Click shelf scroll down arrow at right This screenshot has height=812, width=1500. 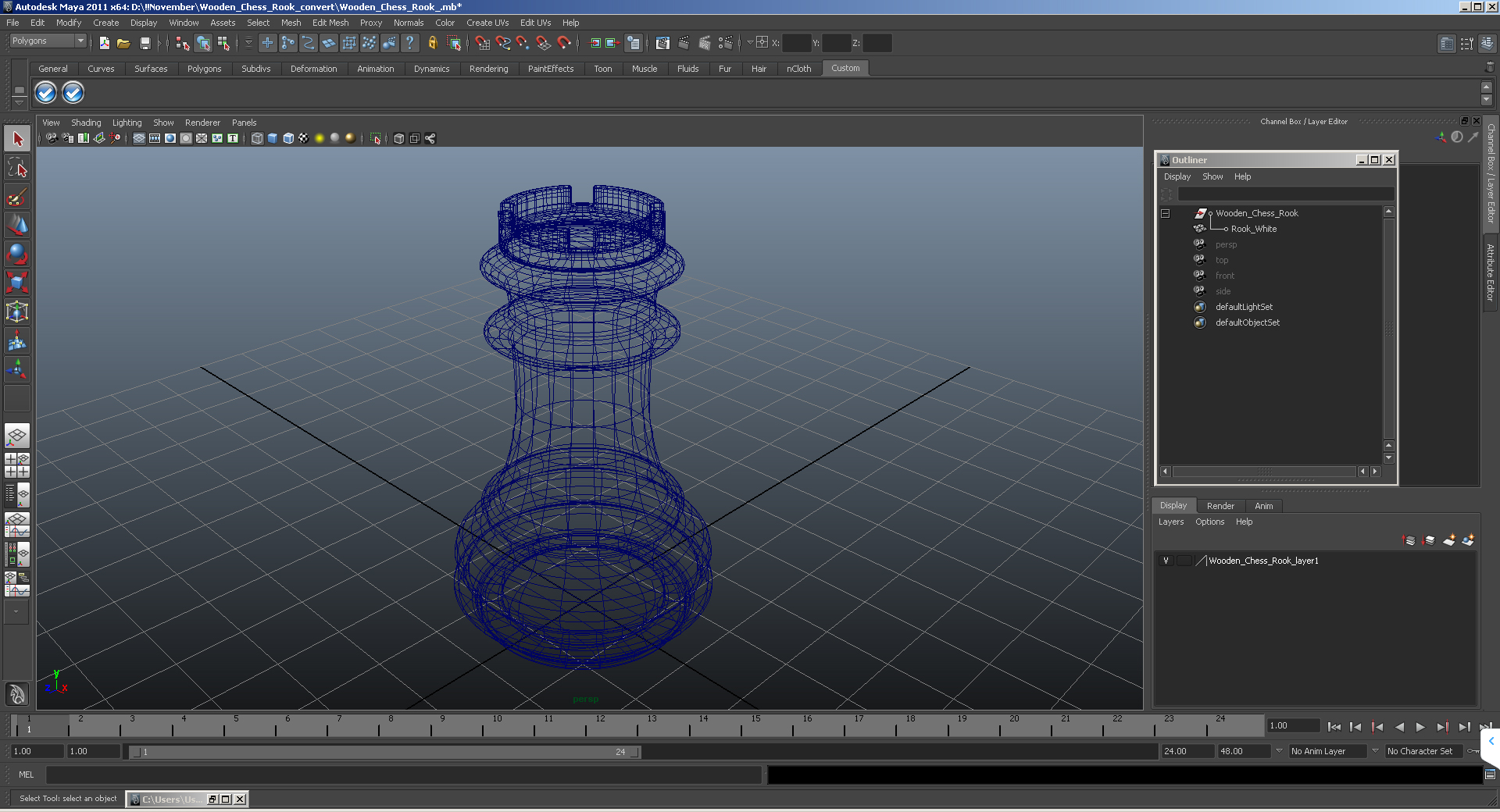[x=1487, y=100]
